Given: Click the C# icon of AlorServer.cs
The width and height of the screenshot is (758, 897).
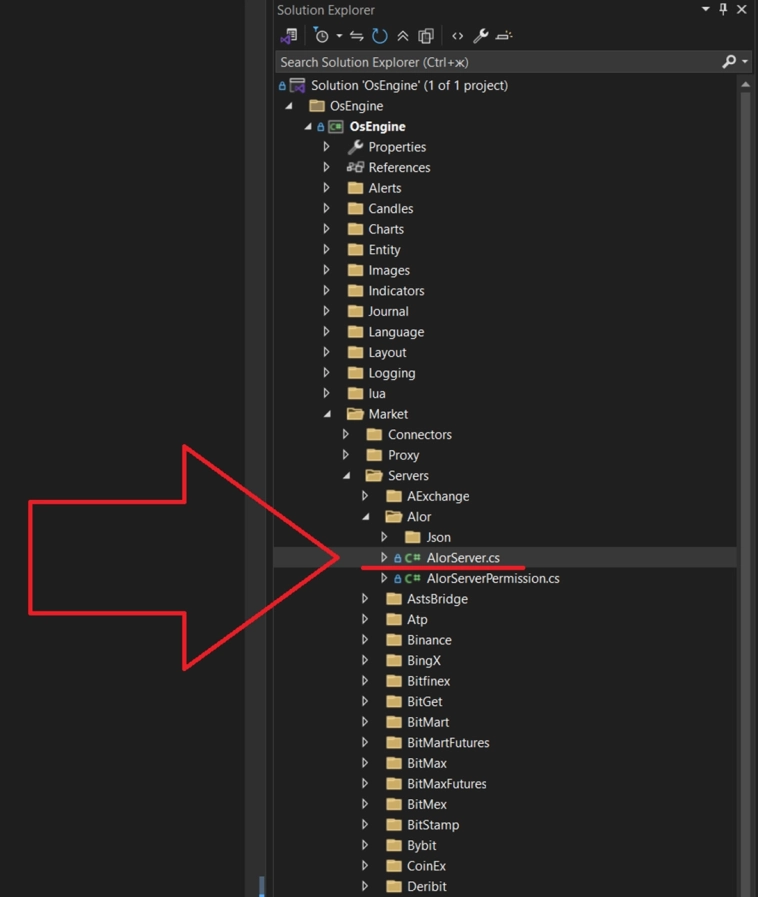Looking at the screenshot, I should (x=412, y=558).
